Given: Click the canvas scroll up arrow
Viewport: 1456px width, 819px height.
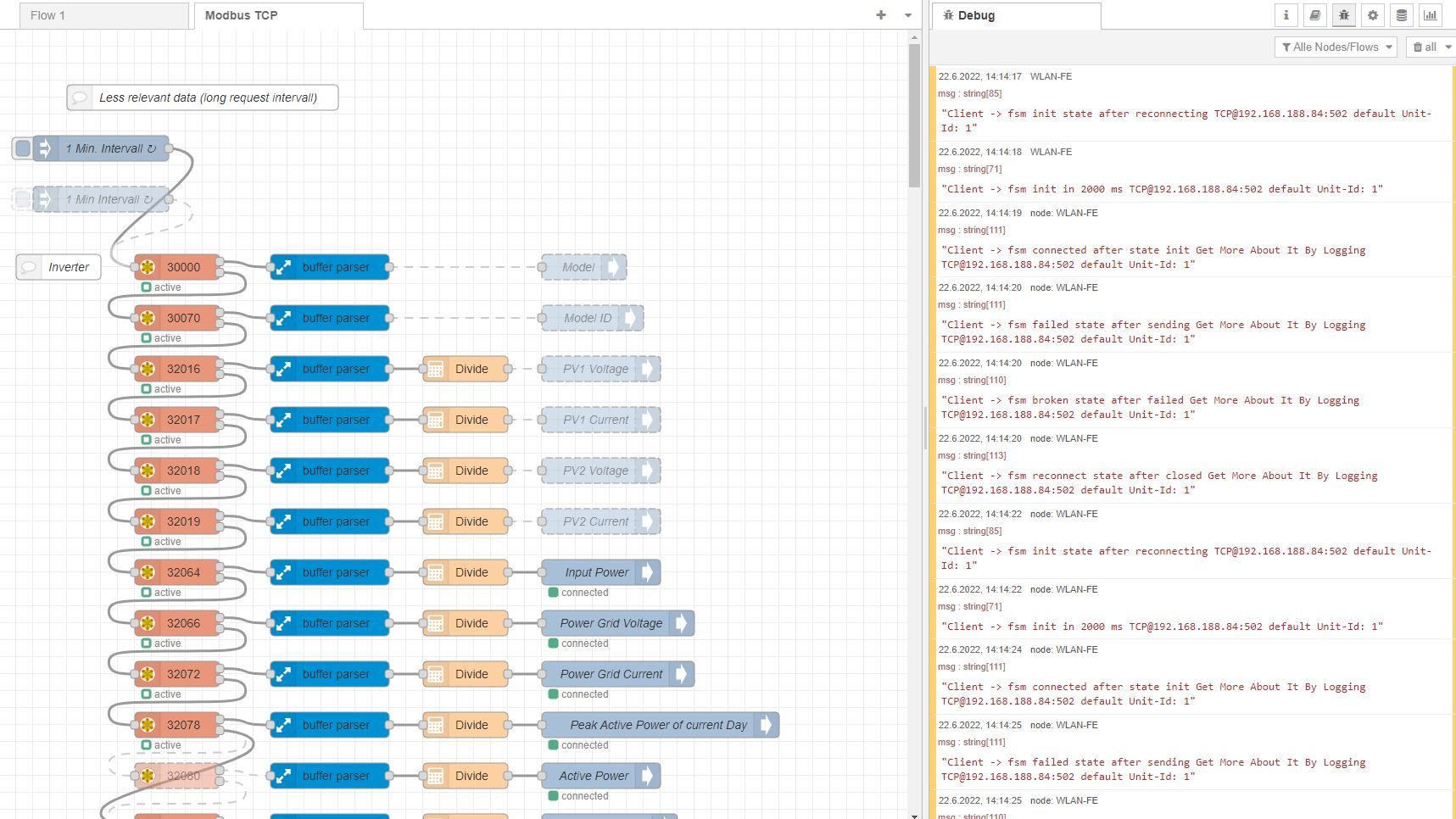Looking at the screenshot, I should (x=914, y=37).
